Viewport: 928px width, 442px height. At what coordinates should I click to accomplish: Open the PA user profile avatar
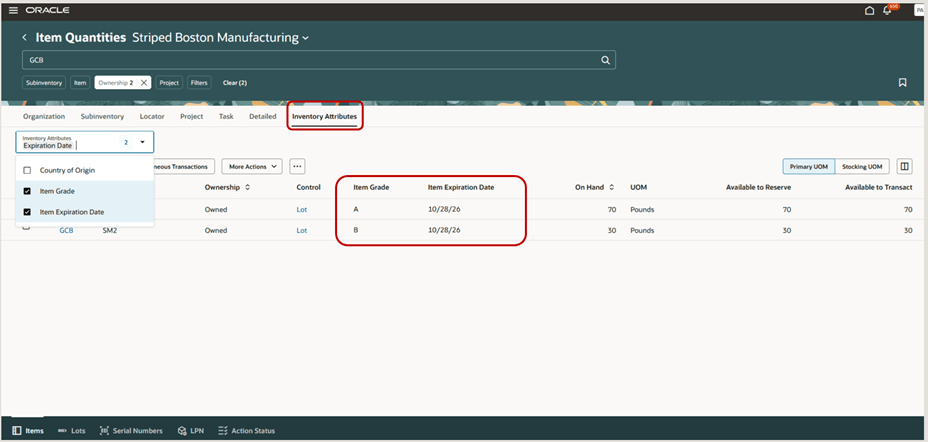click(919, 10)
